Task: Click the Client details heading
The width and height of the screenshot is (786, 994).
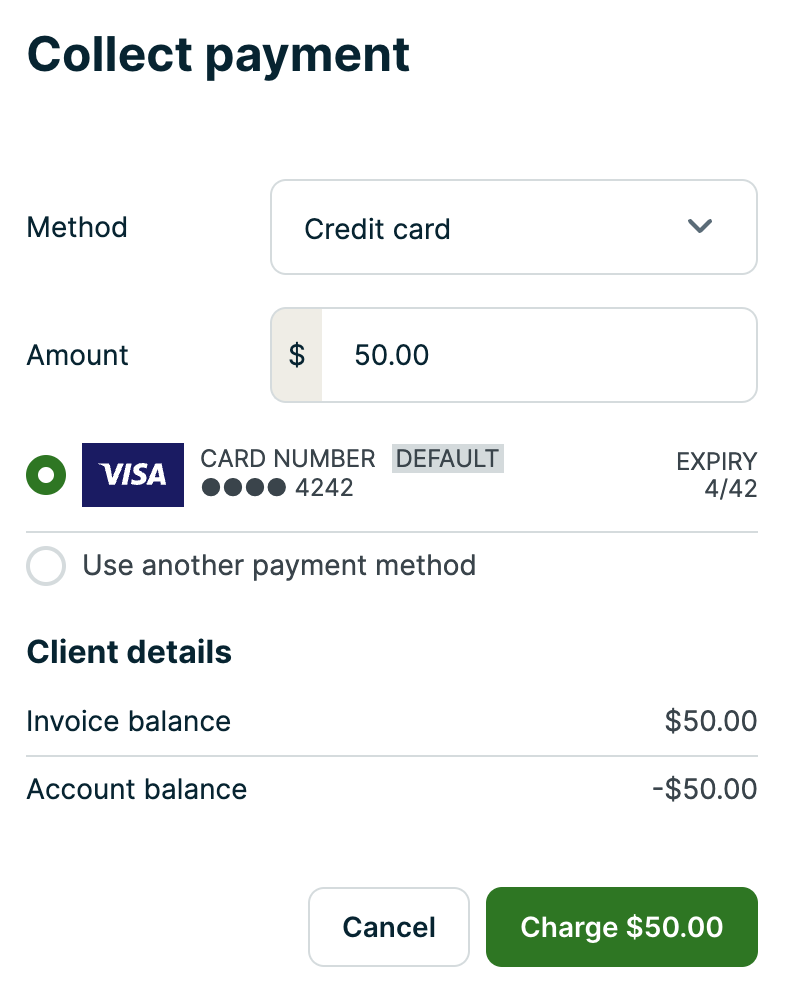Action: coord(129,652)
